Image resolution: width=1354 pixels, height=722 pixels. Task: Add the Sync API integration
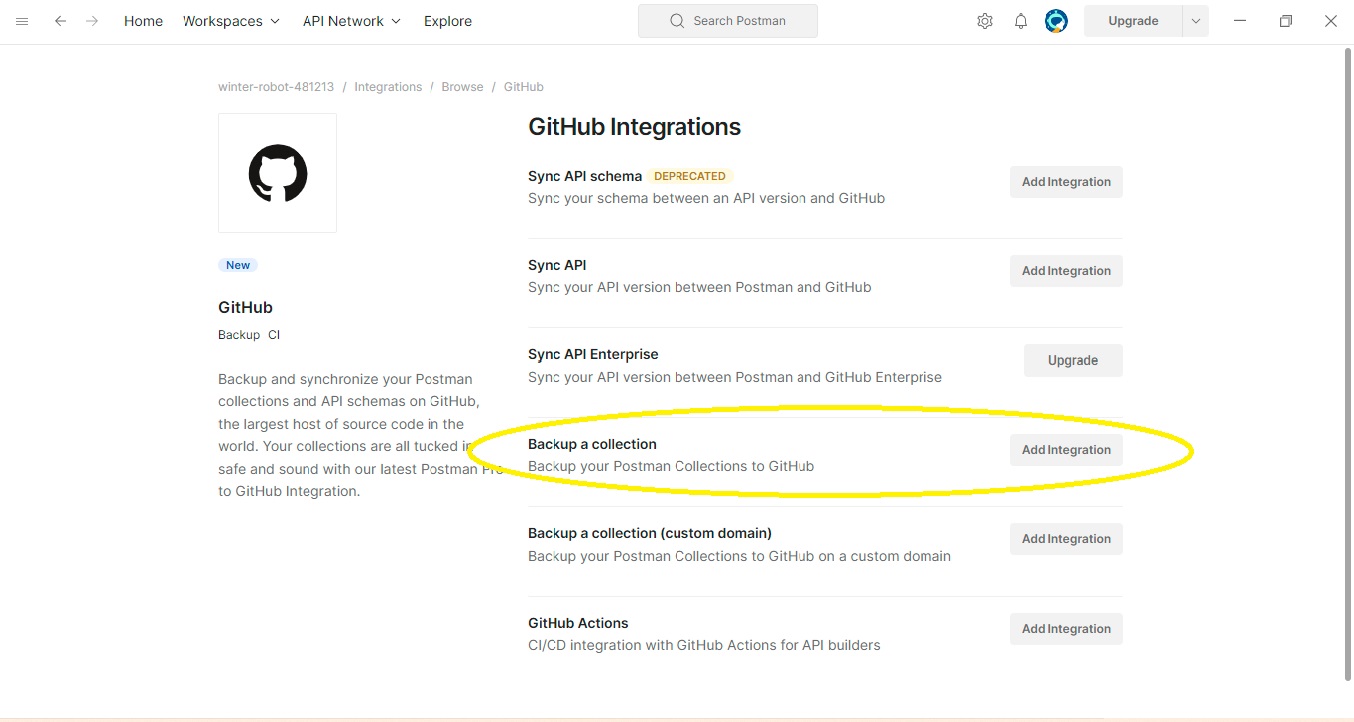pyautogui.click(x=1066, y=271)
